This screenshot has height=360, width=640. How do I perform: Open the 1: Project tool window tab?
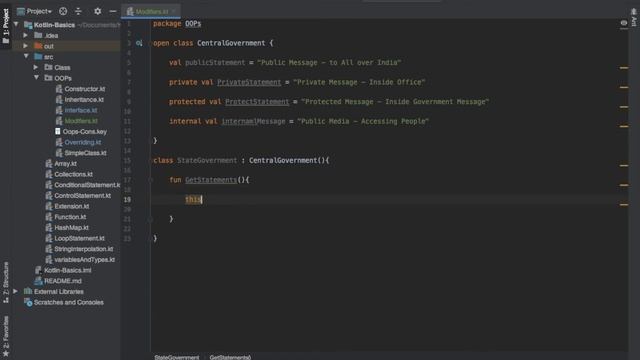click(6, 25)
